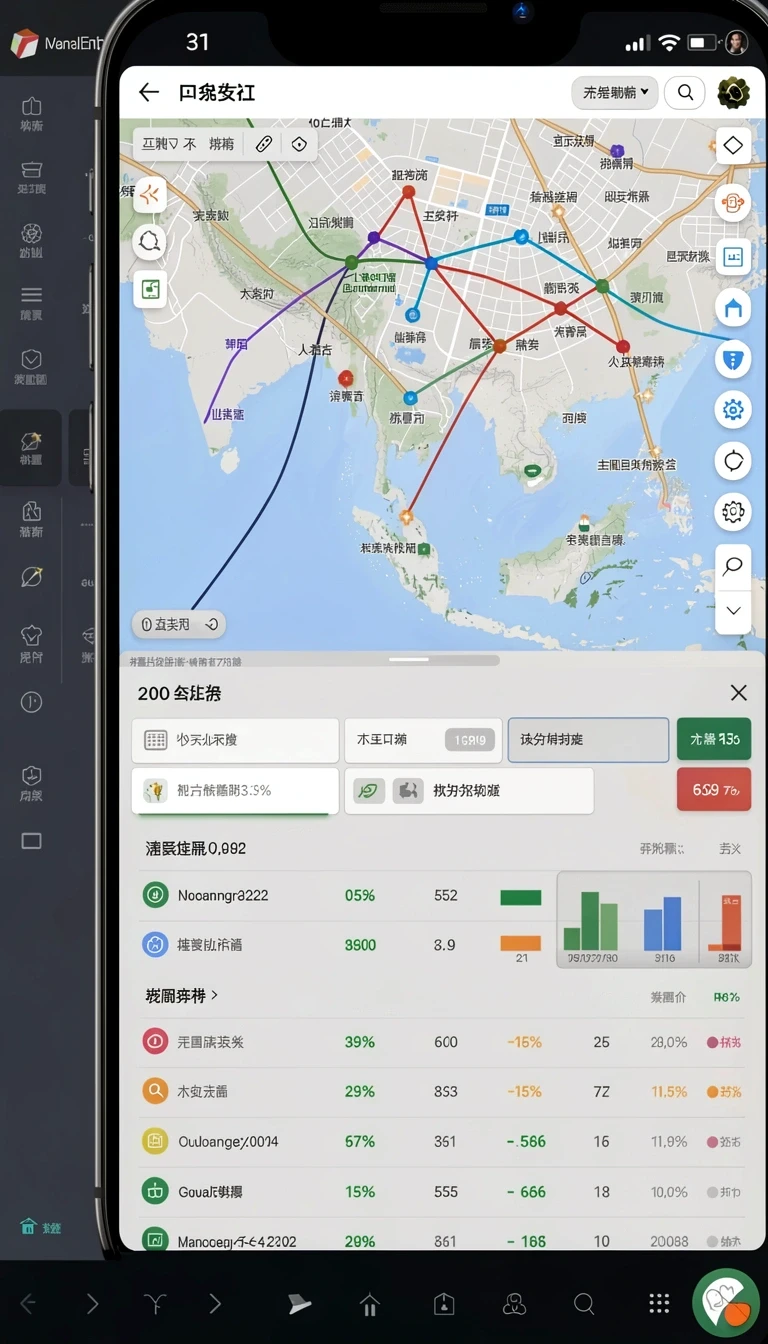Open the row with red circle icon, 39%
Image resolution: width=768 pixels, height=1344 pixels.
point(444,1042)
